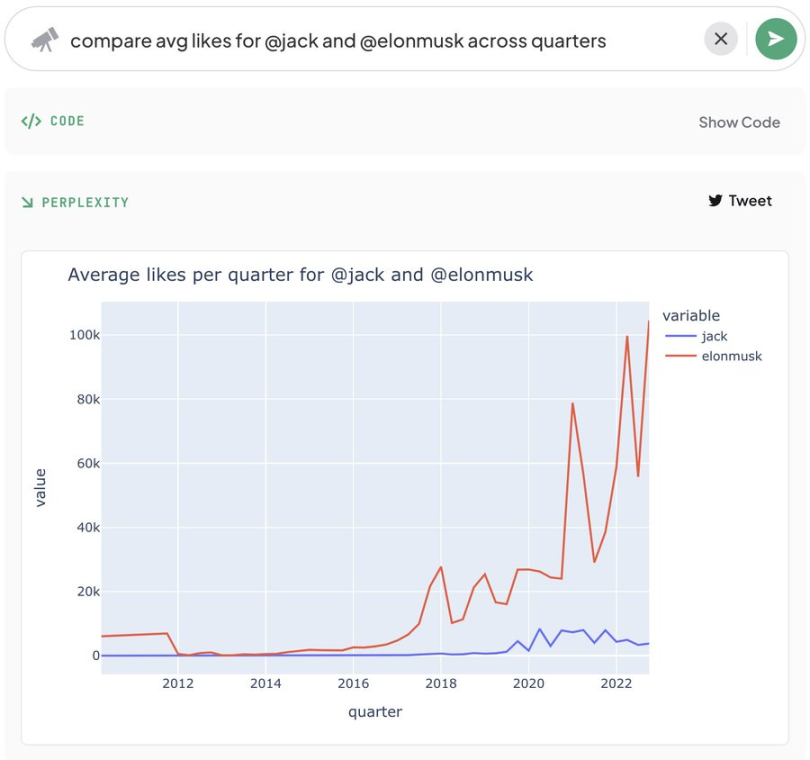The width and height of the screenshot is (810, 760).
Task: Click the telescope icon in search bar
Action: tap(44, 40)
